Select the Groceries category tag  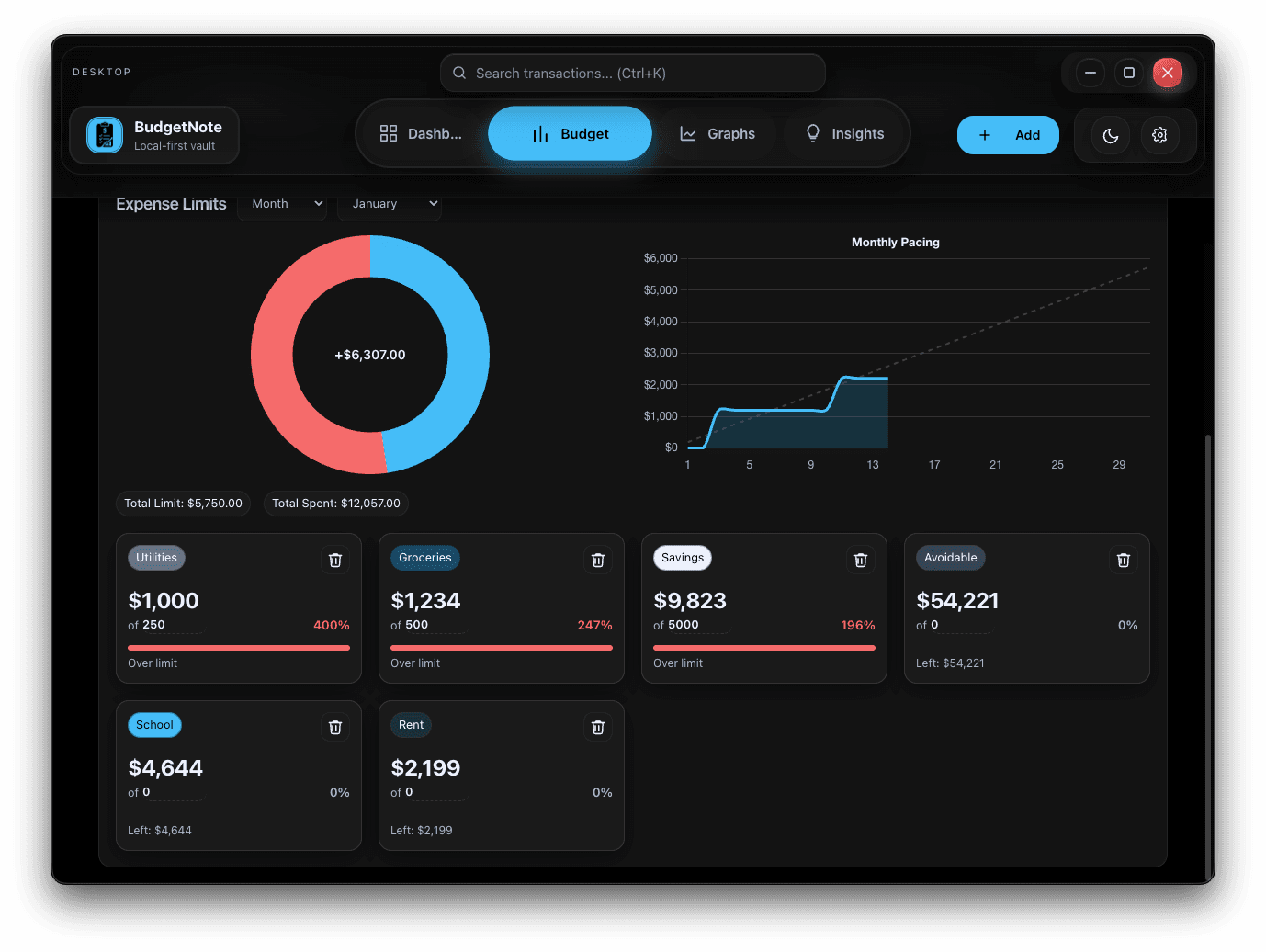(424, 558)
